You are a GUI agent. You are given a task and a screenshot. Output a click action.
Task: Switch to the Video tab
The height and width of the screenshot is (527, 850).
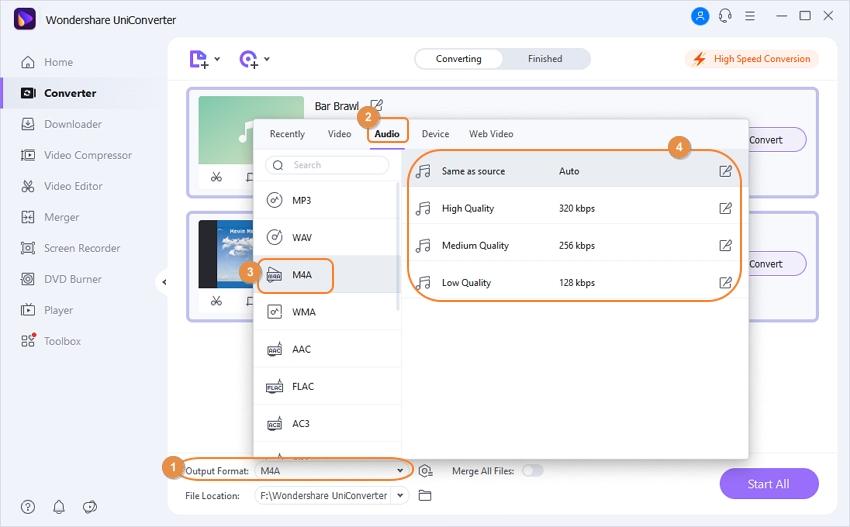click(x=339, y=134)
